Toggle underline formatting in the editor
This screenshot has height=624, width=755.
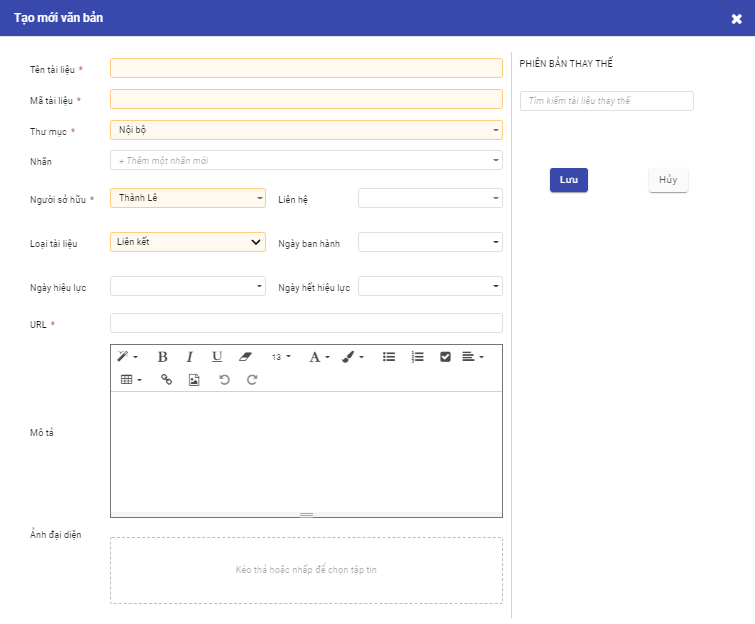(217, 357)
